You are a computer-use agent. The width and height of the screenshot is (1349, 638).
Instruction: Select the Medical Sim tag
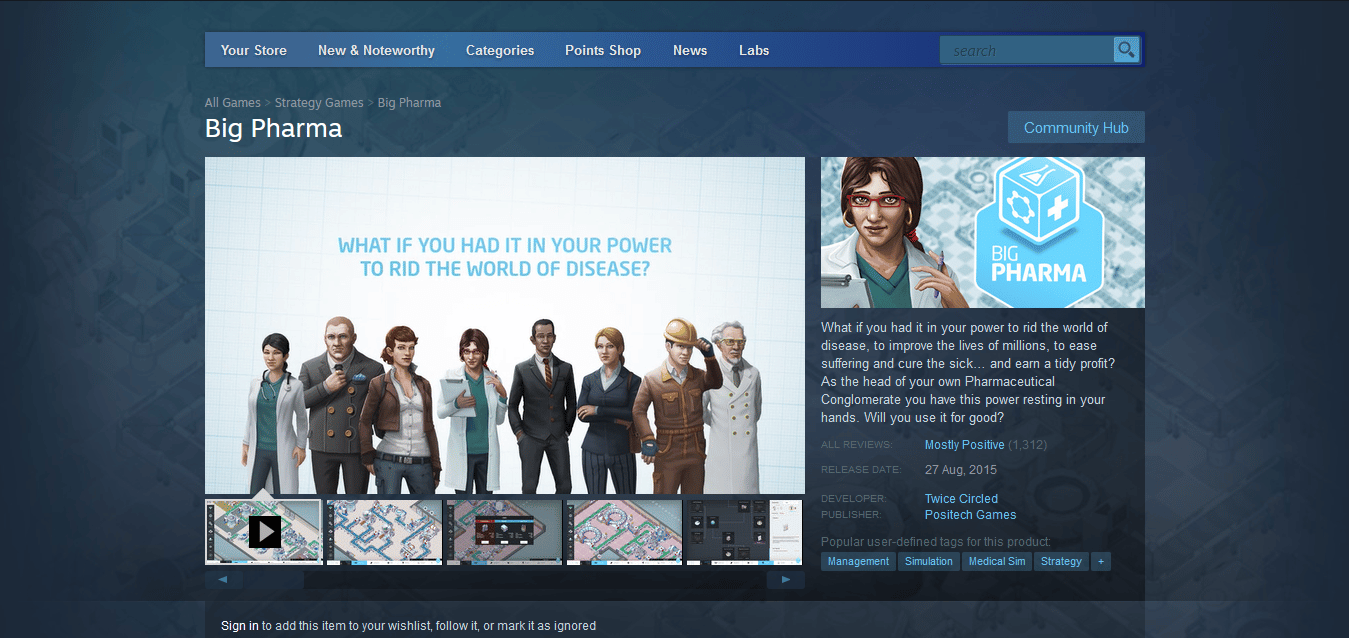coord(997,561)
